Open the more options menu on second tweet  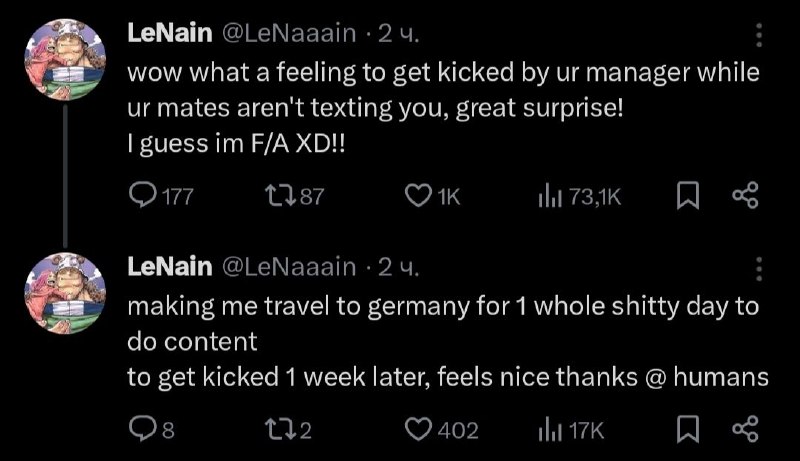click(x=758, y=268)
